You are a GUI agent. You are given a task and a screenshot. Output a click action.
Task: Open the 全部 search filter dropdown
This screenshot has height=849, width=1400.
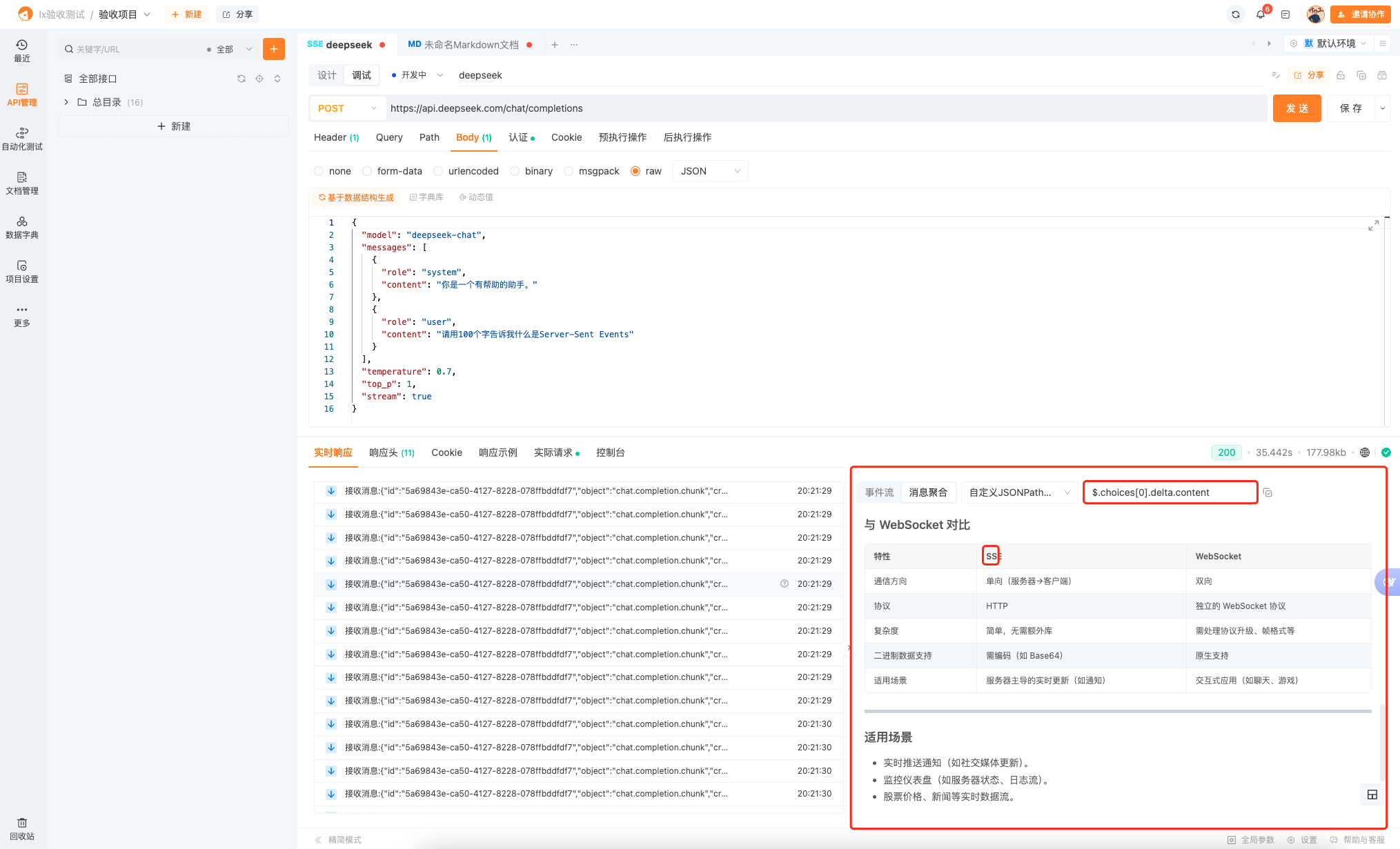pos(230,49)
